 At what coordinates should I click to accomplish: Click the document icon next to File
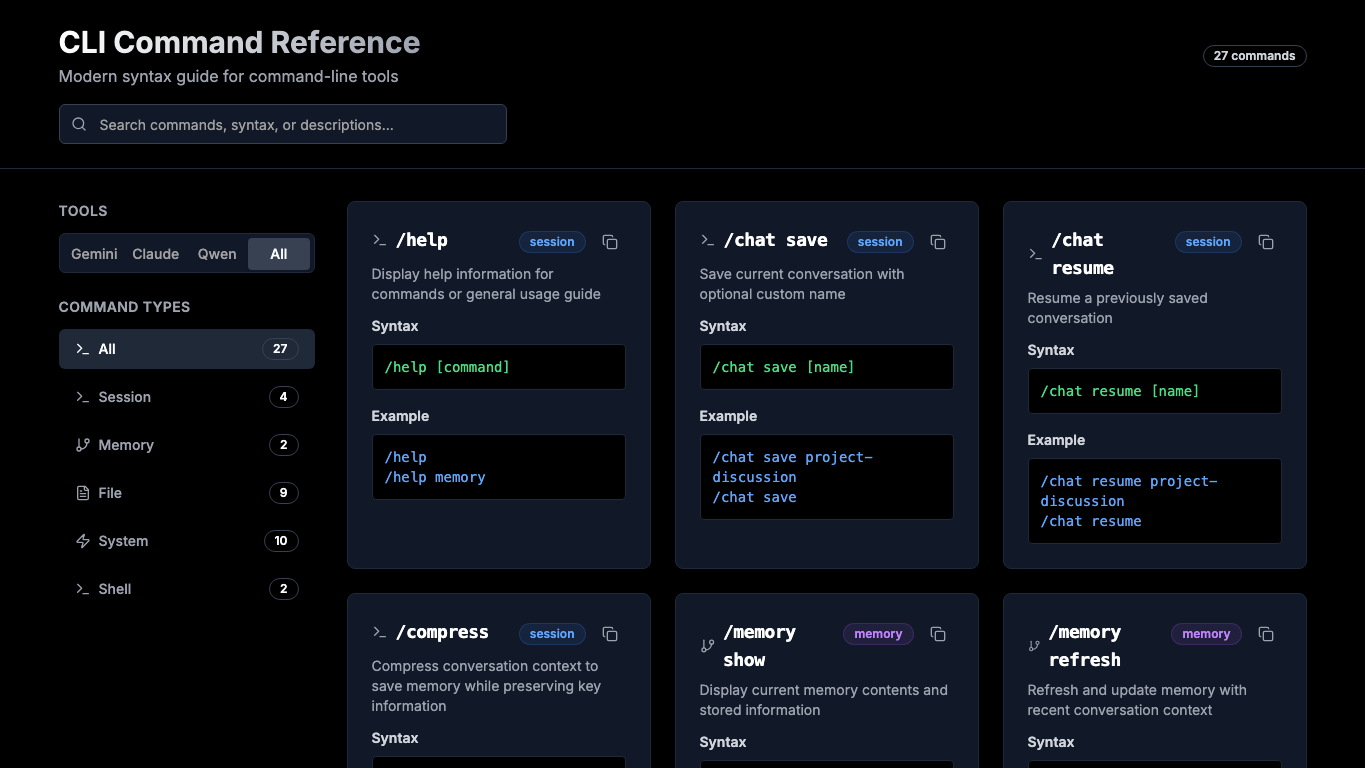(x=82, y=493)
